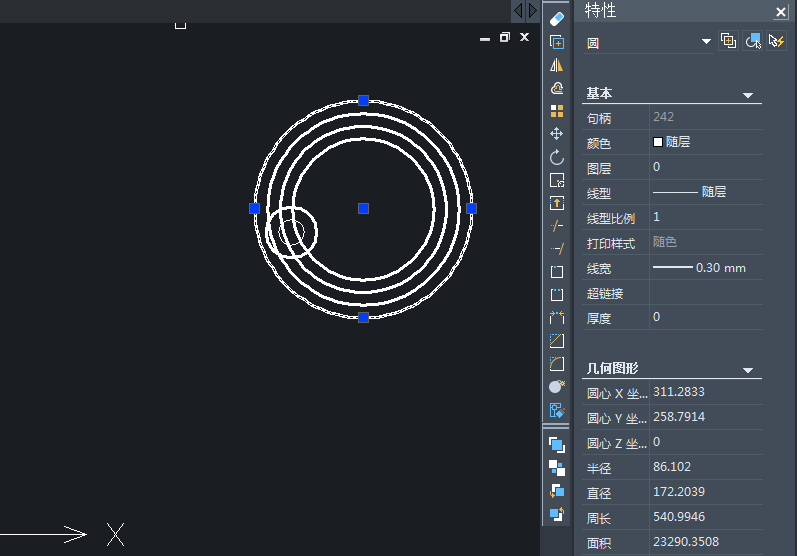797x556 pixels.
Task: Click the Select Objects icon in properties panel
Action: [752, 41]
